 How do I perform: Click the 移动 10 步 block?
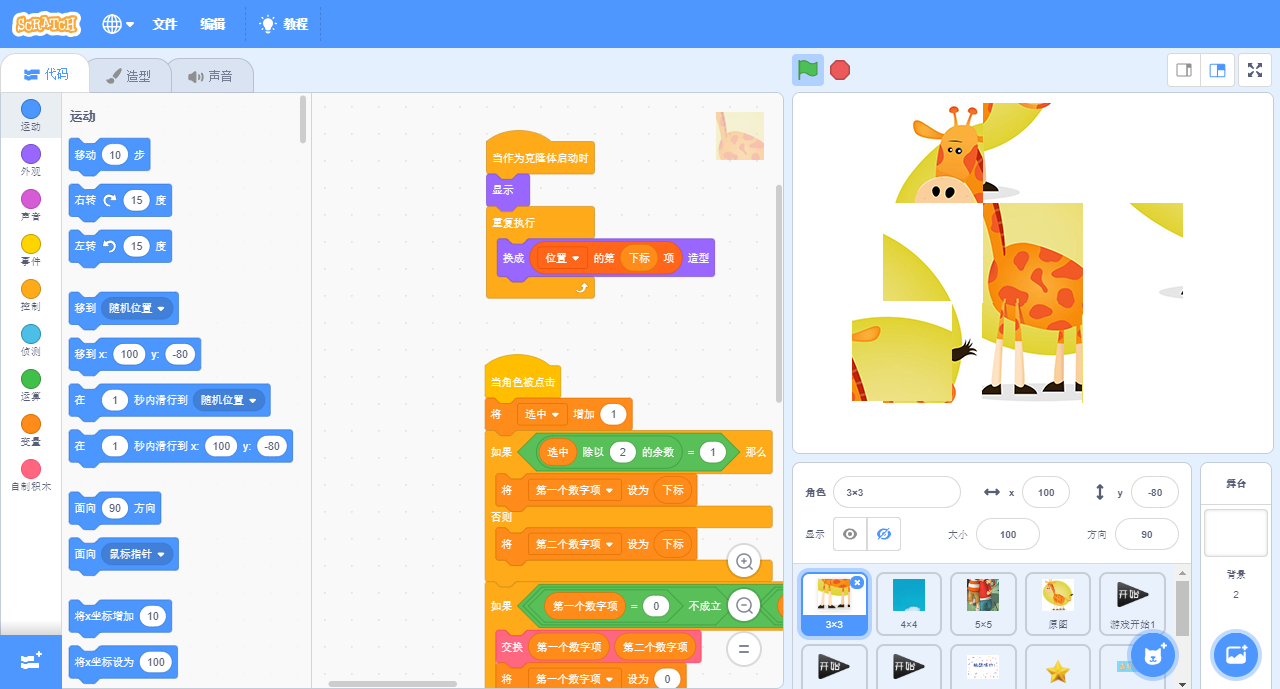pos(109,155)
